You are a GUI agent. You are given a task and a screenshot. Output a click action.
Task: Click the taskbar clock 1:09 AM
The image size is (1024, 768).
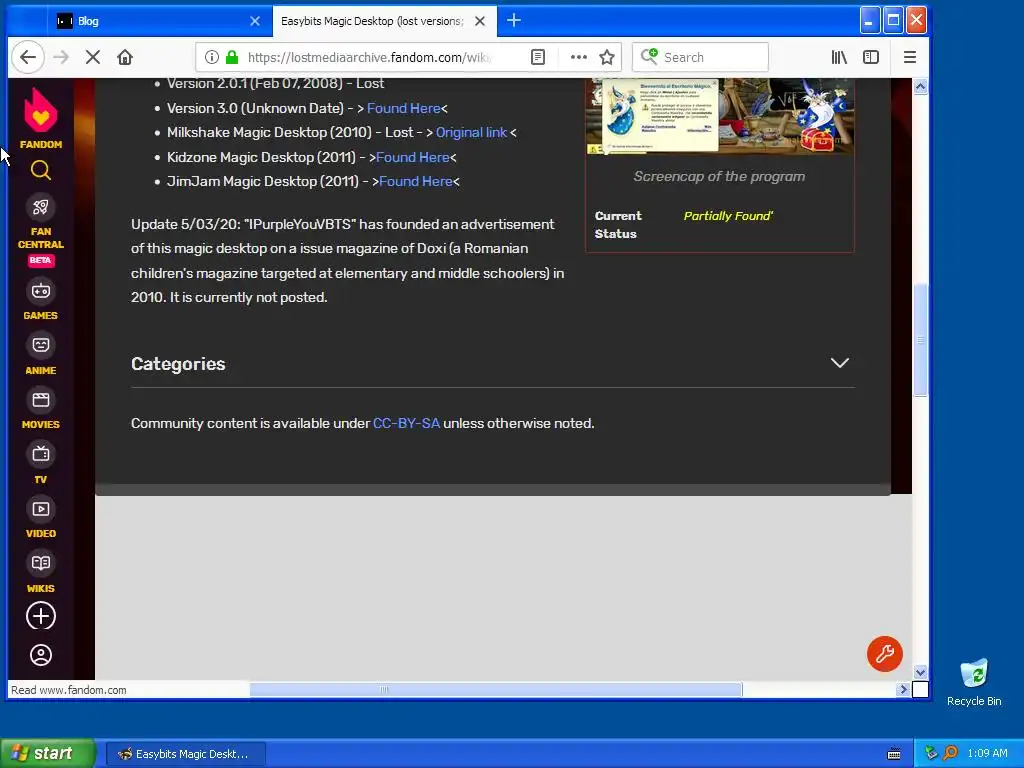coord(987,754)
